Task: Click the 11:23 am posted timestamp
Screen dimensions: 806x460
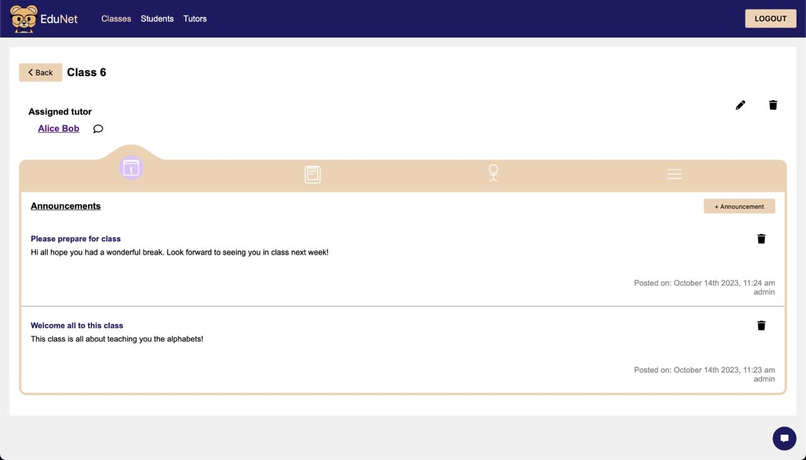Action: click(704, 370)
